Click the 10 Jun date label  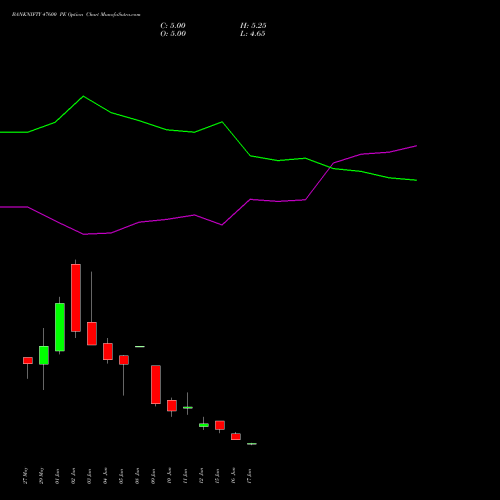[170, 476]
